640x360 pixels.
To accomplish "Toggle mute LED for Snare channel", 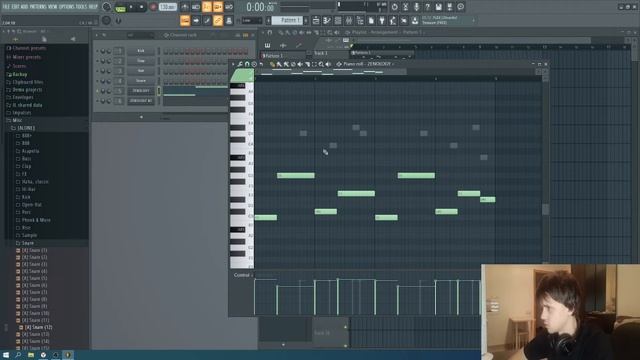I will pyautogui.click(x=97, y=81).
